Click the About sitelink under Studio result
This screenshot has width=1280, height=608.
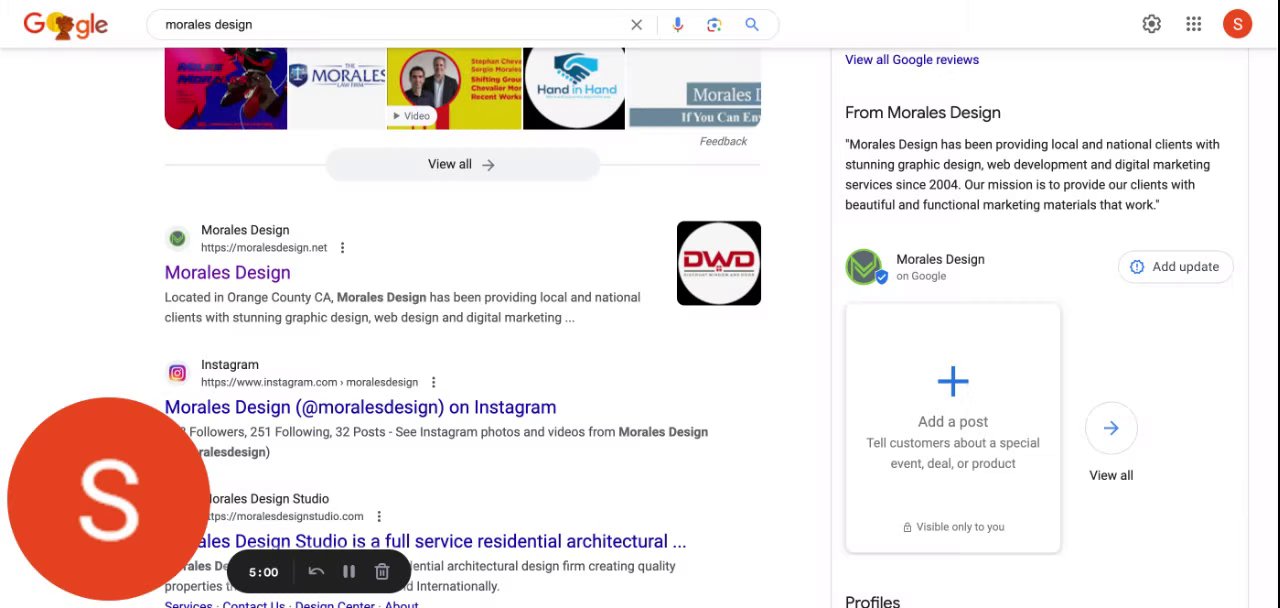pyautogui.click(x=402, y=604)
